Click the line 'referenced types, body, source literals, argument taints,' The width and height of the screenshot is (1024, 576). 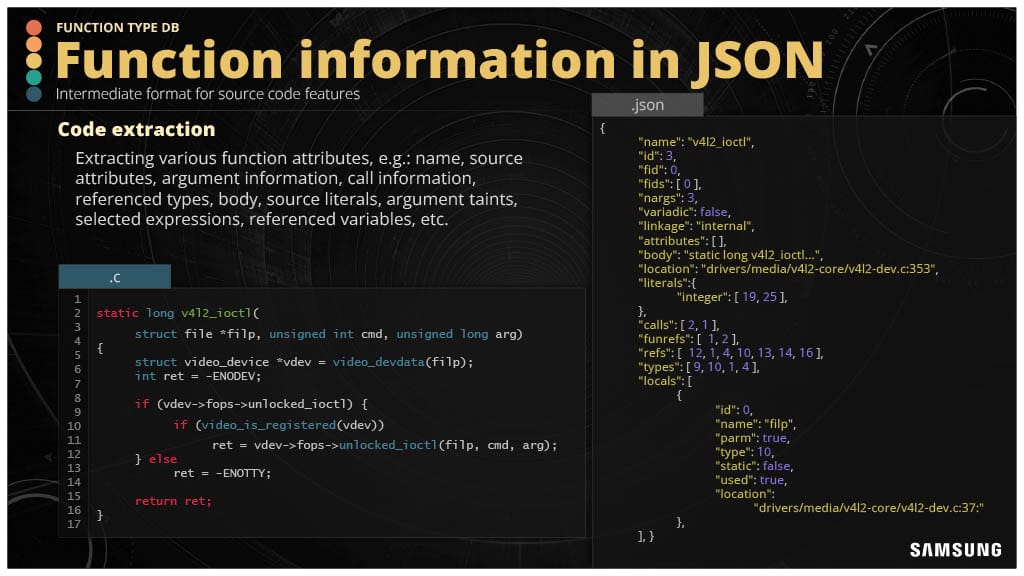[x=296, y=199]
